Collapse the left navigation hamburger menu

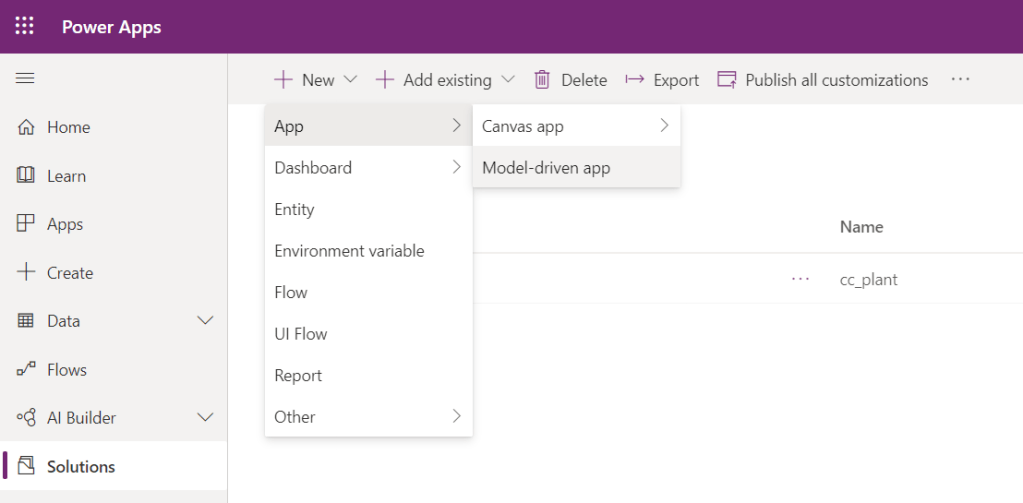pos(25,79)
